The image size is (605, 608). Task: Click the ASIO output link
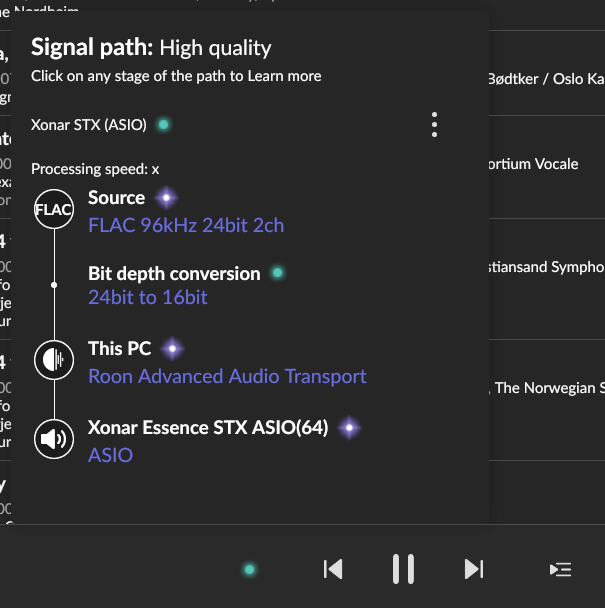point(110,455)
